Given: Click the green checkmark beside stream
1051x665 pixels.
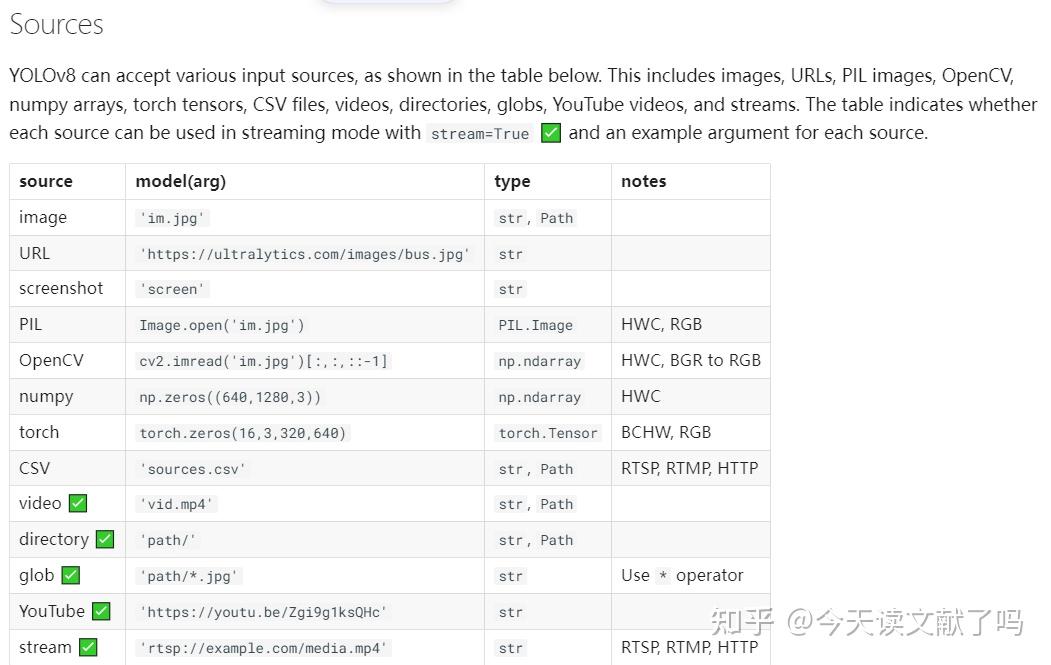Looking at the screenshot, I should tap(88, 648).
